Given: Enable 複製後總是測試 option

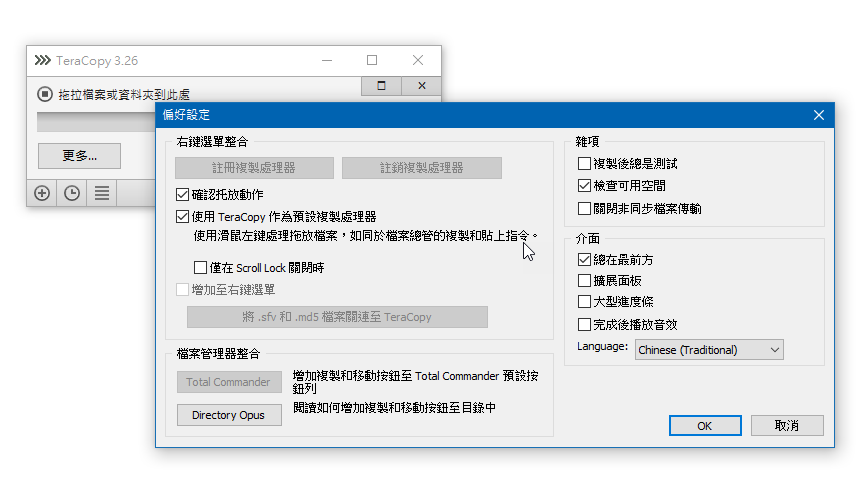Looking at the screenshot, I should [585, 163].
